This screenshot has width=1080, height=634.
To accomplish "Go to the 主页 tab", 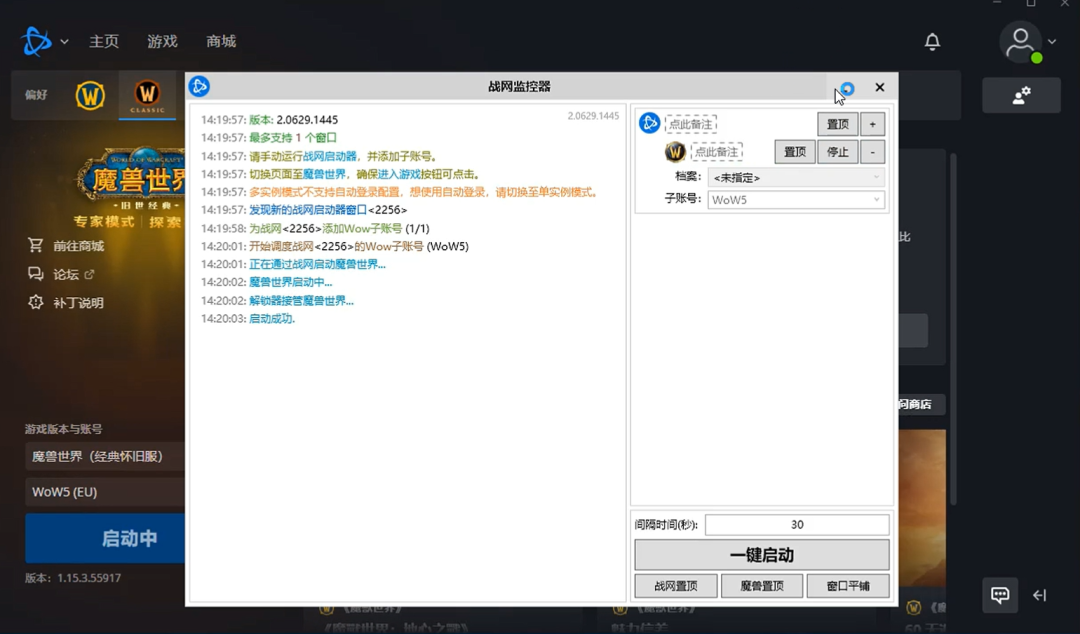I will [104, 41].
